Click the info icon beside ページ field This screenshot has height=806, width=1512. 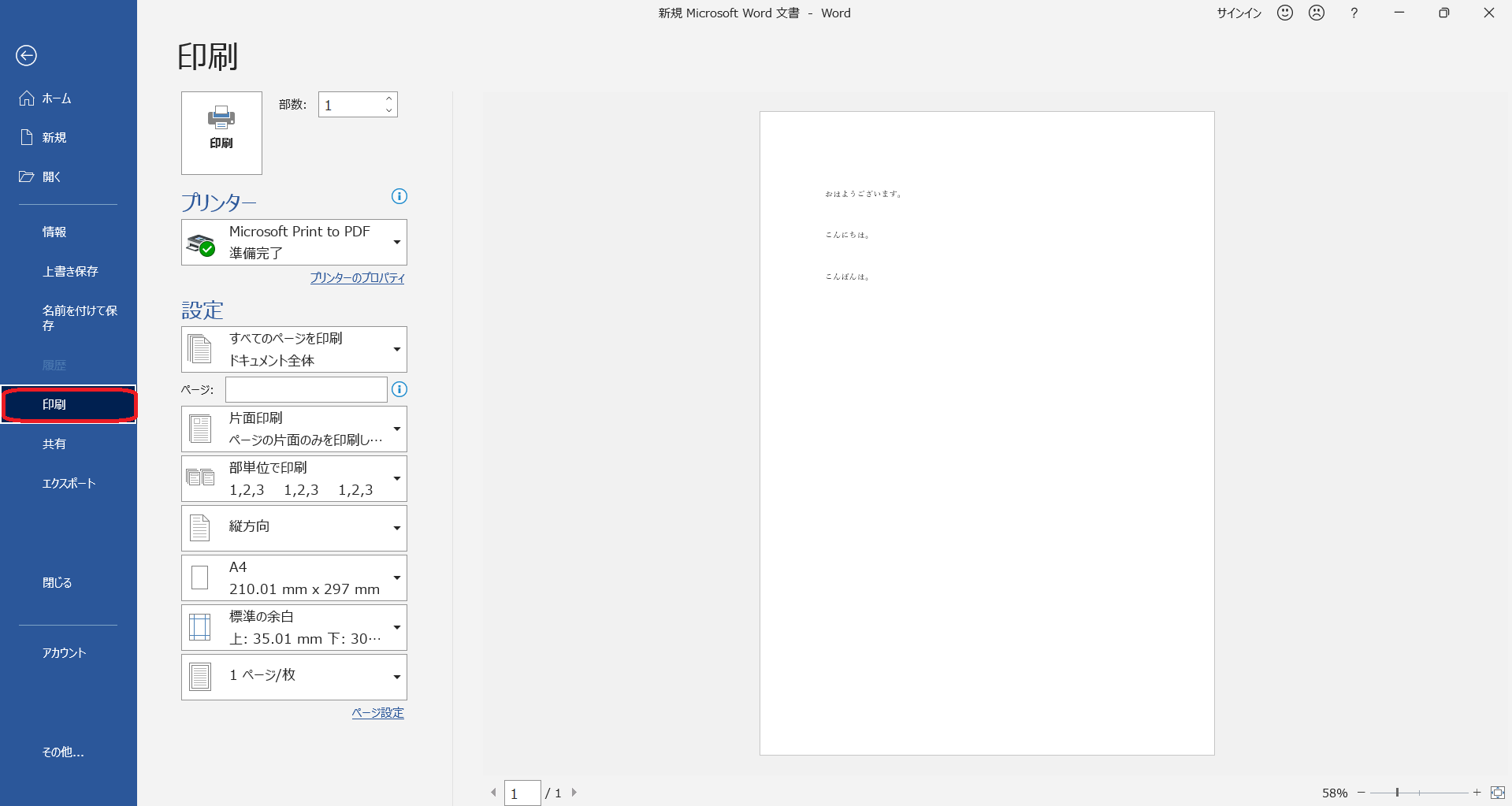399,389
